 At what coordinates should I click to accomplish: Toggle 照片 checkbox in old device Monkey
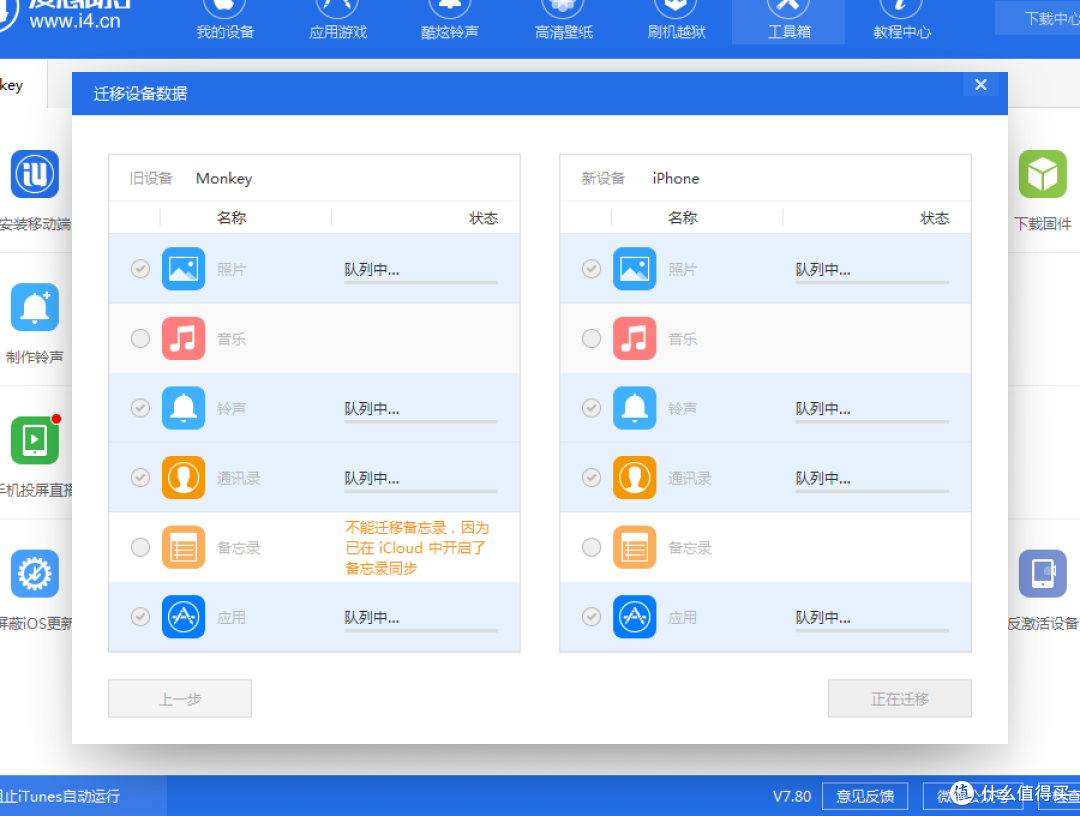tap(141, 269)
